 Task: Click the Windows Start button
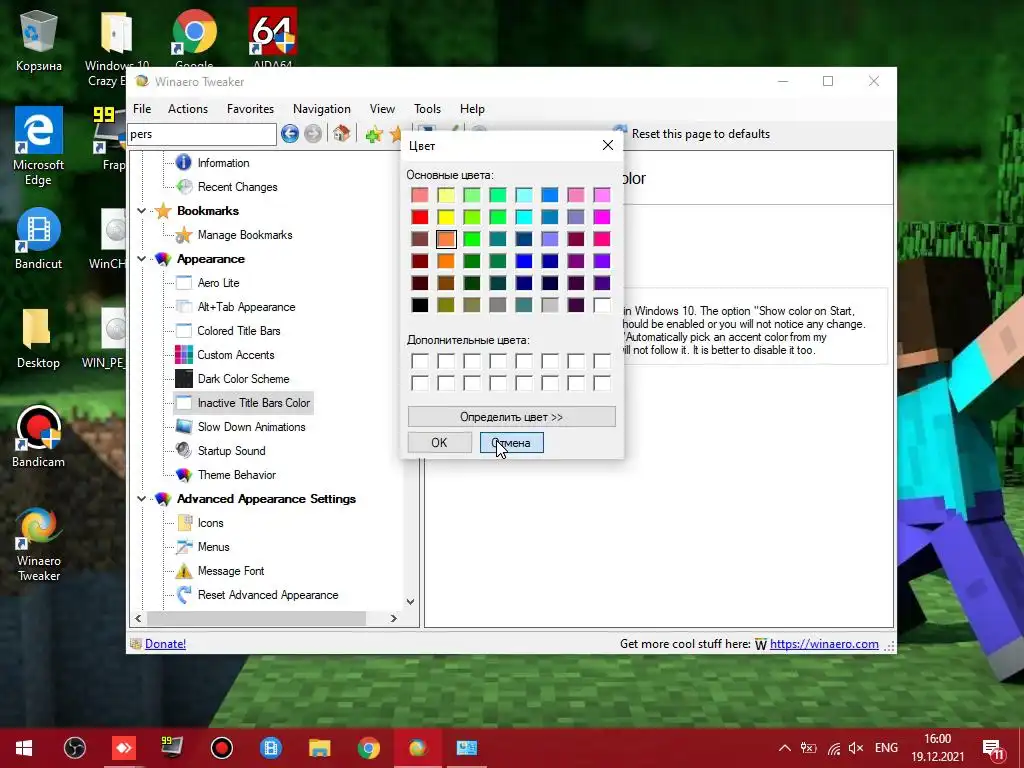tap(24, 748)
